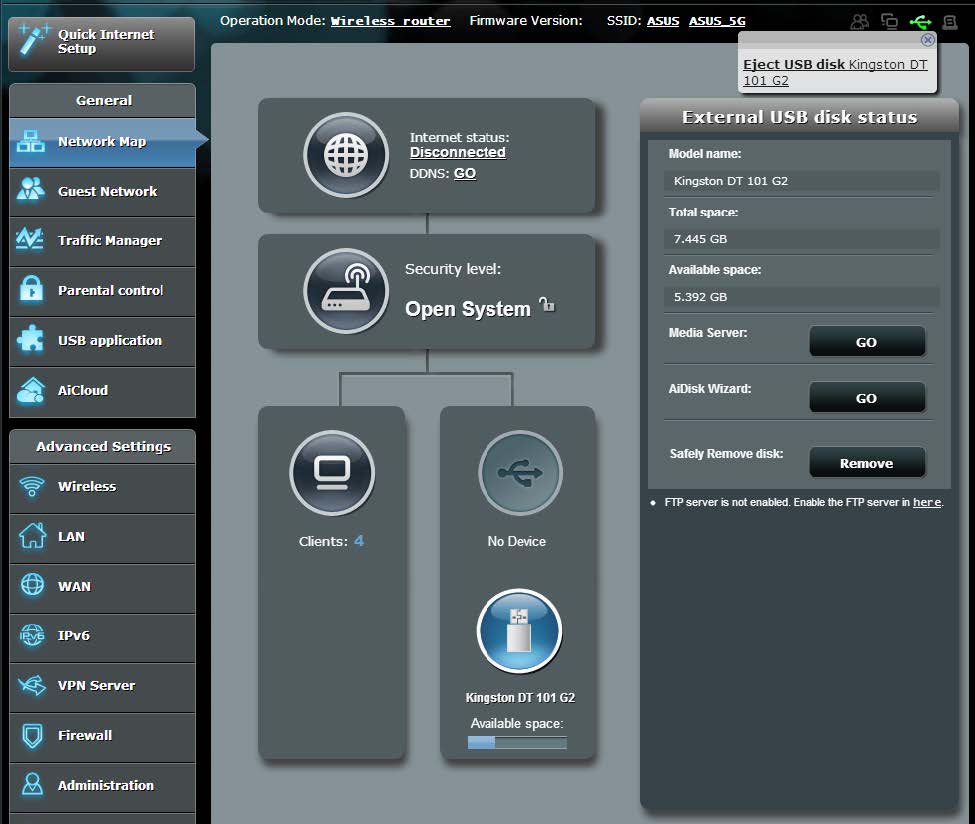The height and width of the screenshot is (824, 975).
Task: Click the Available space value 5.392 GB
Action: coord(802,297)
